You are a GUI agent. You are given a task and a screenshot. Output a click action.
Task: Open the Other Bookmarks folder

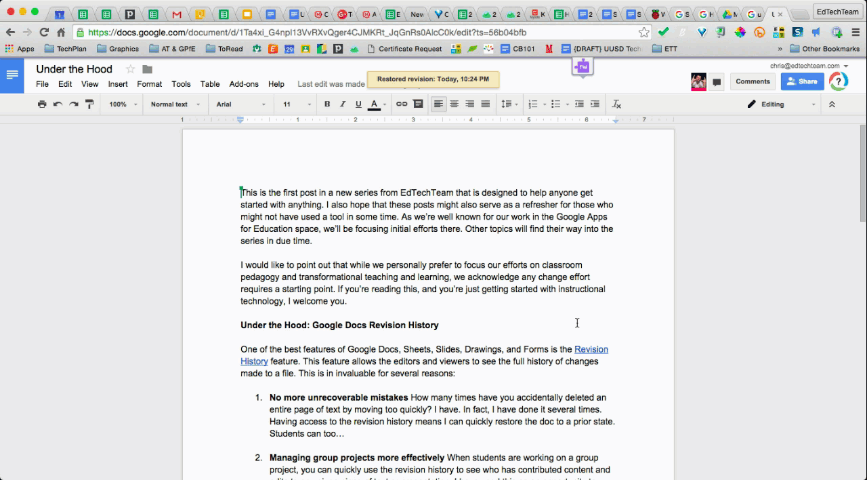coord(825,49)
